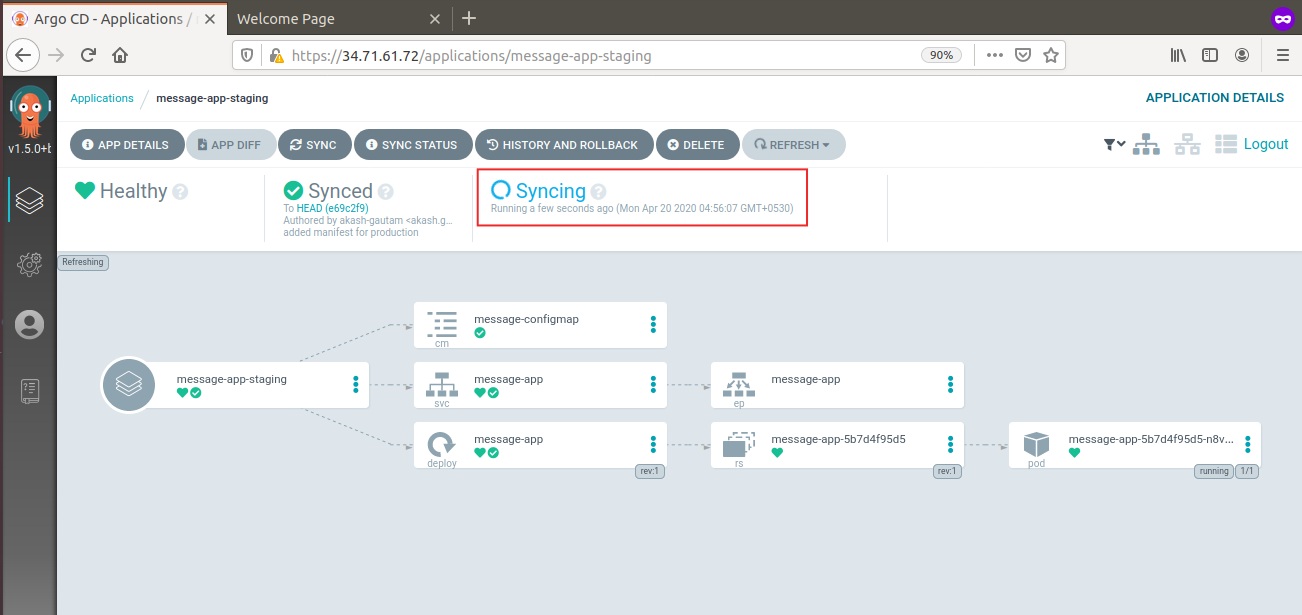Click the Healthy status label
Viewport: 1302px width, 615px height.
pyautogui.click(x=133, y=191)
